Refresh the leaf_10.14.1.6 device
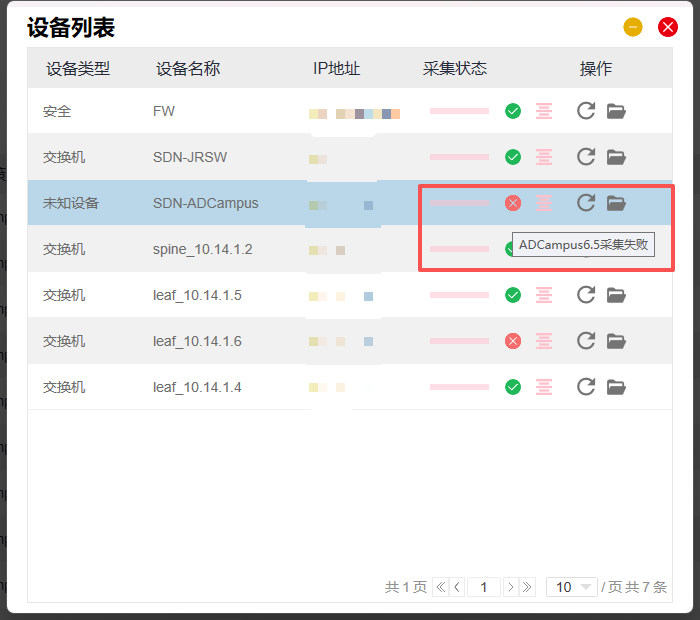The height and width of the screenshot is (620, 700). 586,341
